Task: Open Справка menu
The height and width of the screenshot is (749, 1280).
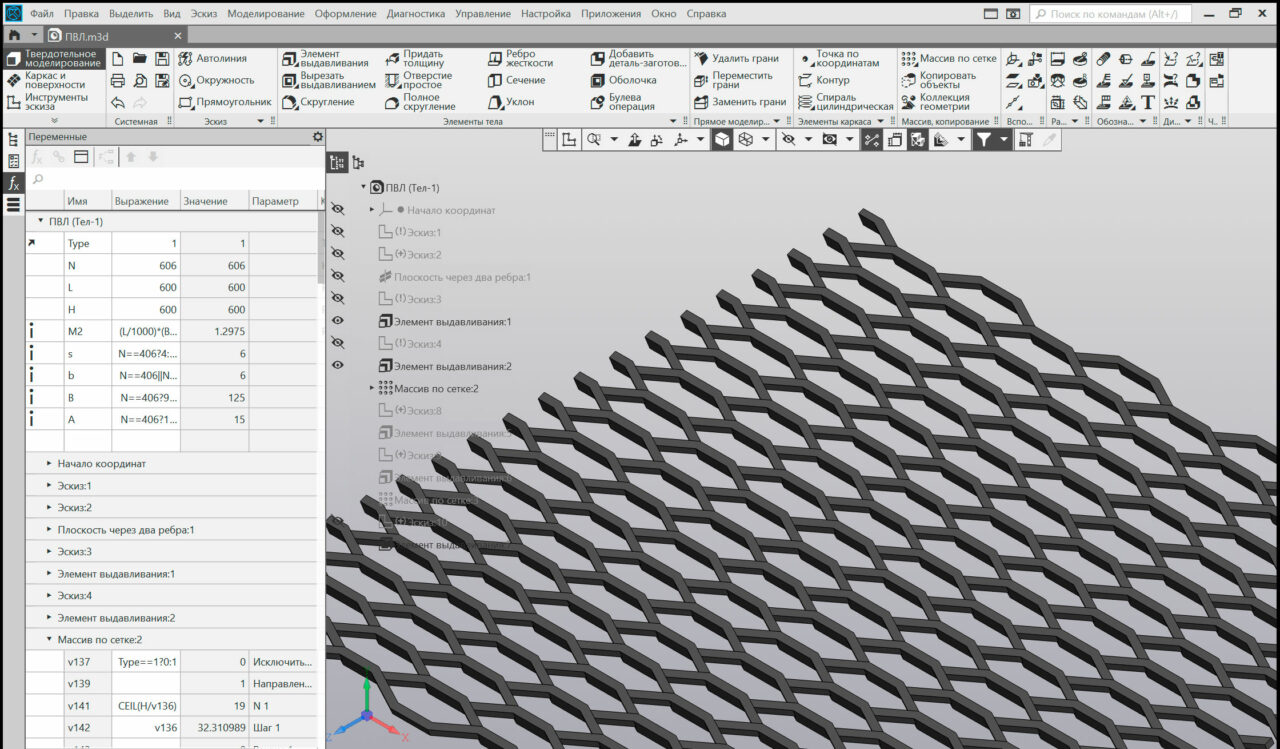Action: [x=707, y=14]
